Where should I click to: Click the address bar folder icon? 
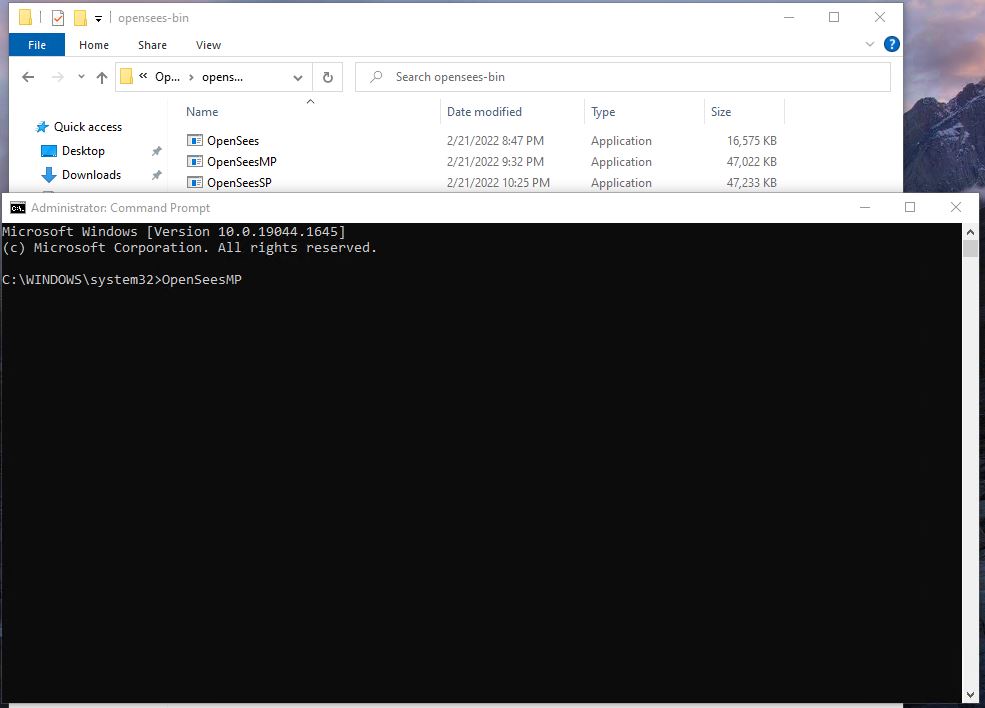coord(126,77)
